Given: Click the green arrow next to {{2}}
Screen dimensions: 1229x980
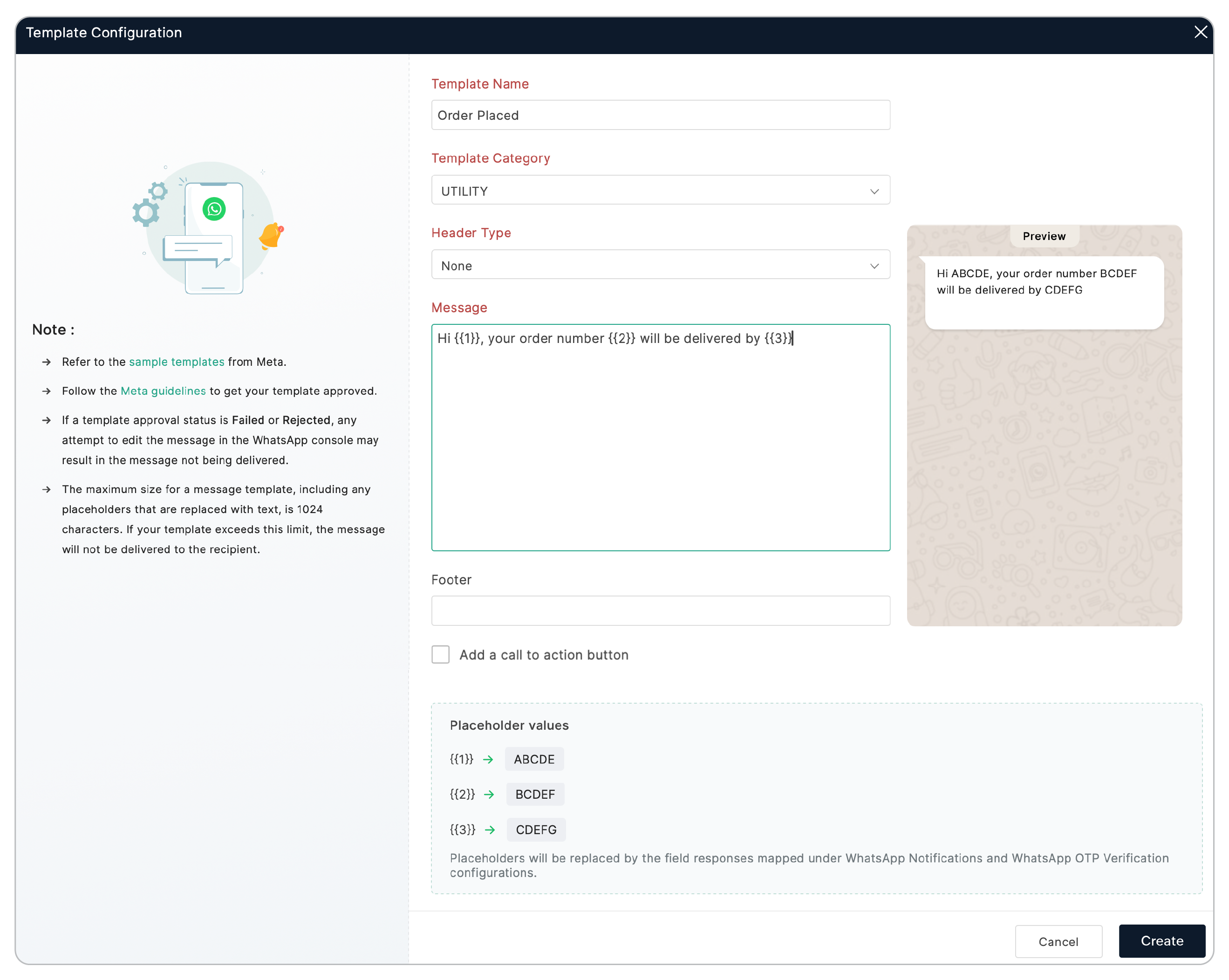Looking at the screenshot, I should click(x=489, y=794).
